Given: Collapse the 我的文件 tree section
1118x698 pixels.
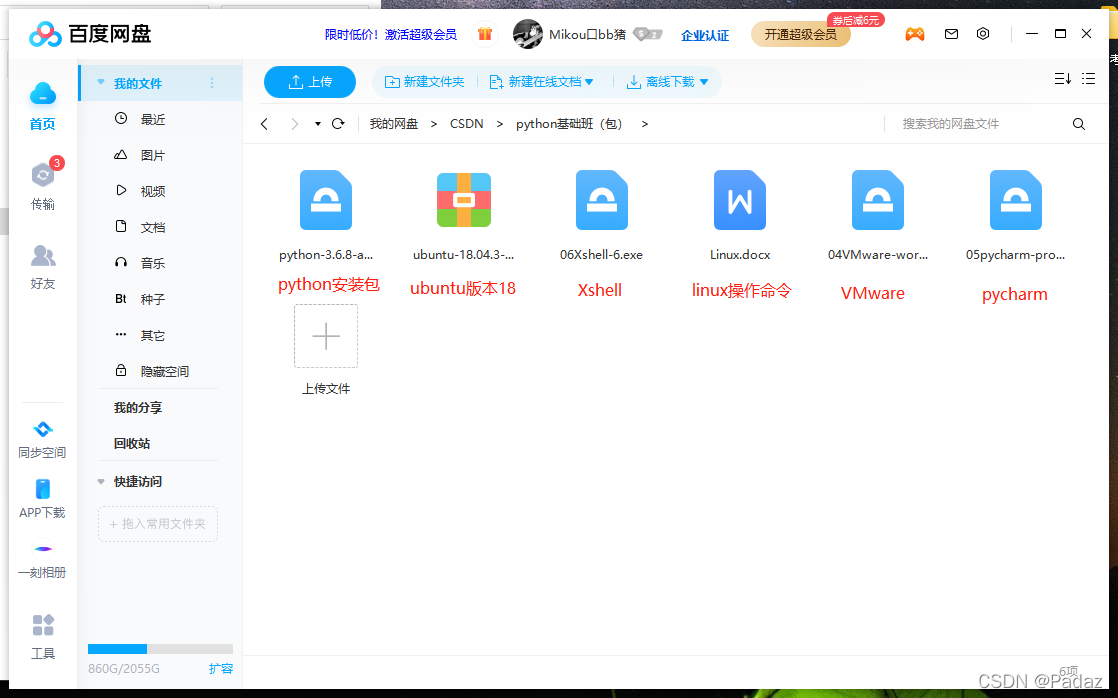Looking at the screenshot, I should [101, 83].
